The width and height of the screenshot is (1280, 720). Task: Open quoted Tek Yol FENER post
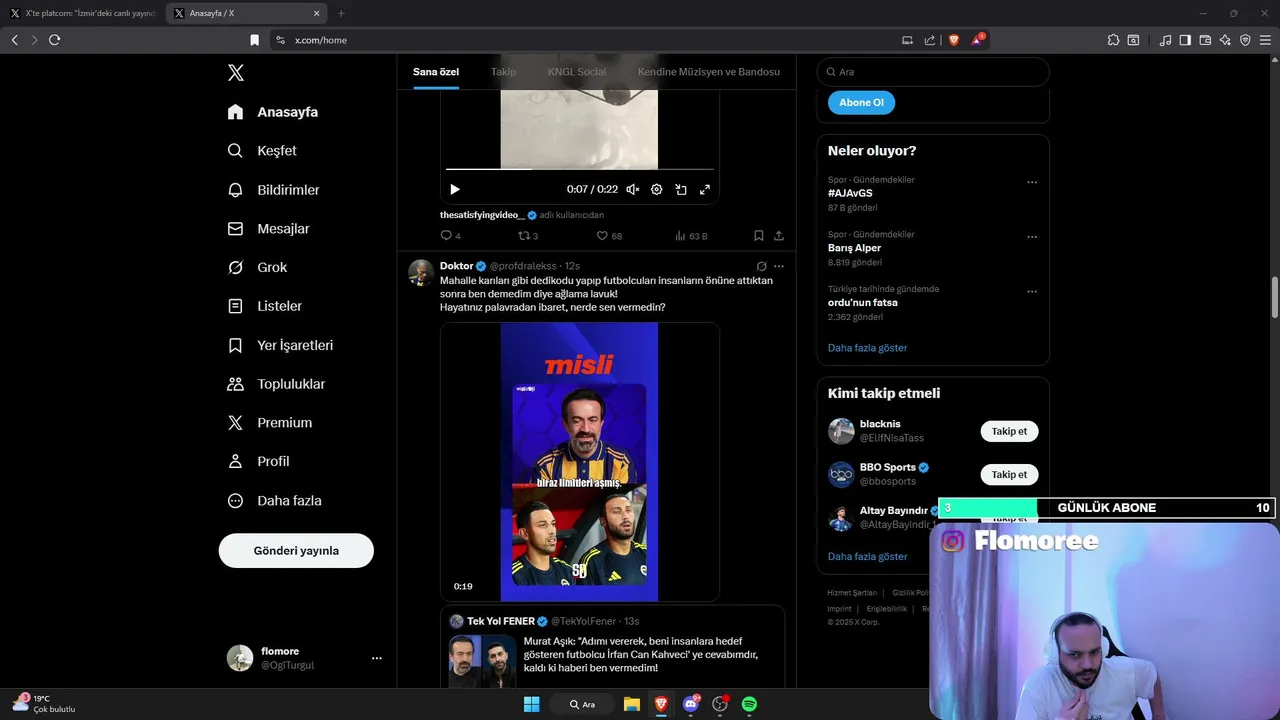tap(612, 648)
